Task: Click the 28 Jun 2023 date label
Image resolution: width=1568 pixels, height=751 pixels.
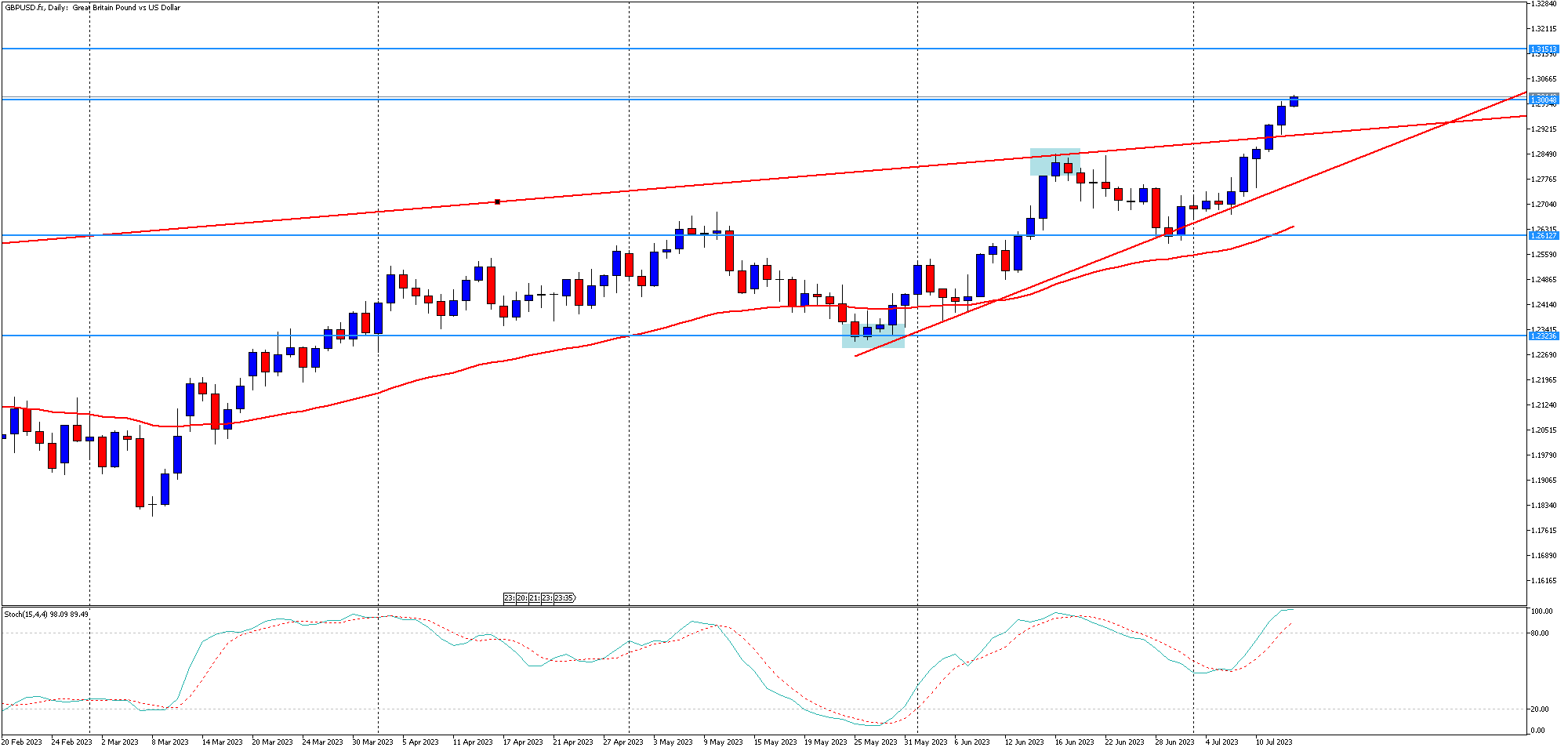Action: tap(1175, 742)
